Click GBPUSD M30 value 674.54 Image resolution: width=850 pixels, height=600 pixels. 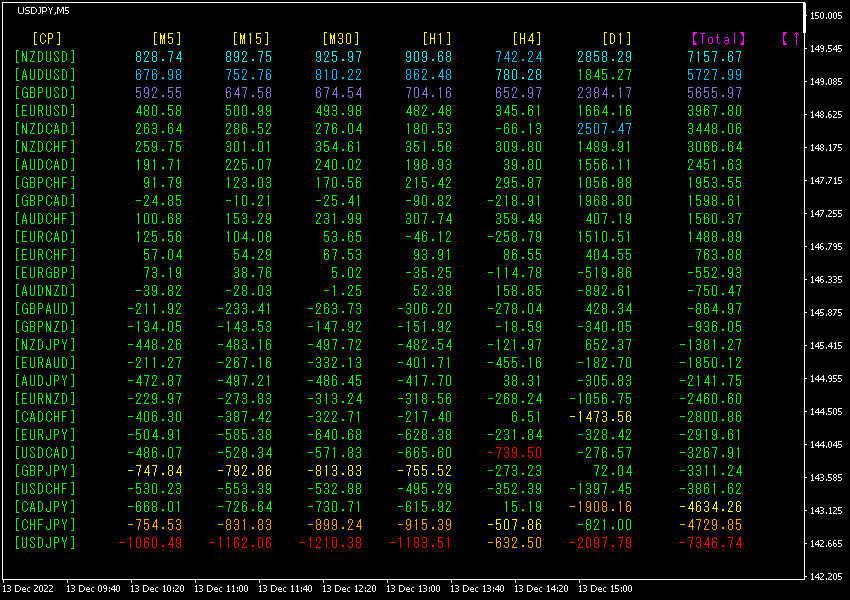click(x=339, y=93)
